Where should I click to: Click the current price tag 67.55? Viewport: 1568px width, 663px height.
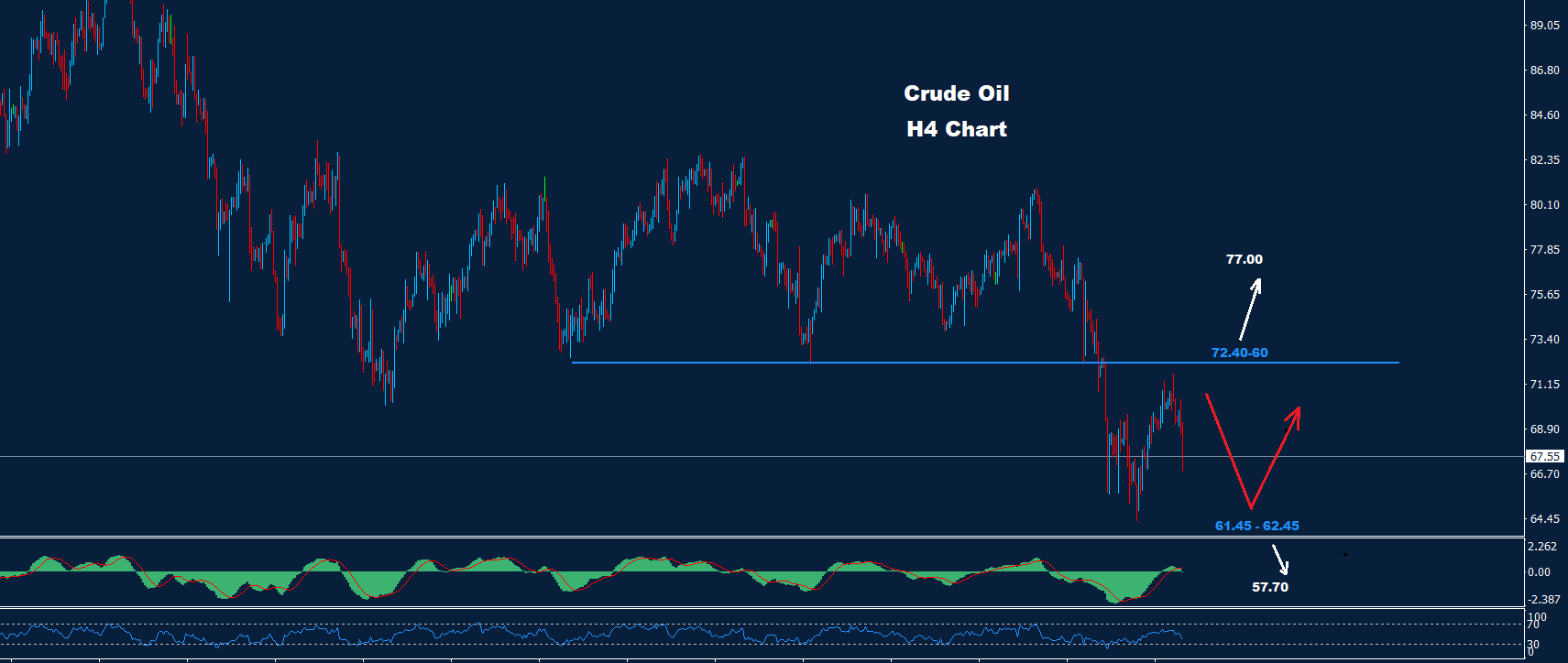[1545, 456]
